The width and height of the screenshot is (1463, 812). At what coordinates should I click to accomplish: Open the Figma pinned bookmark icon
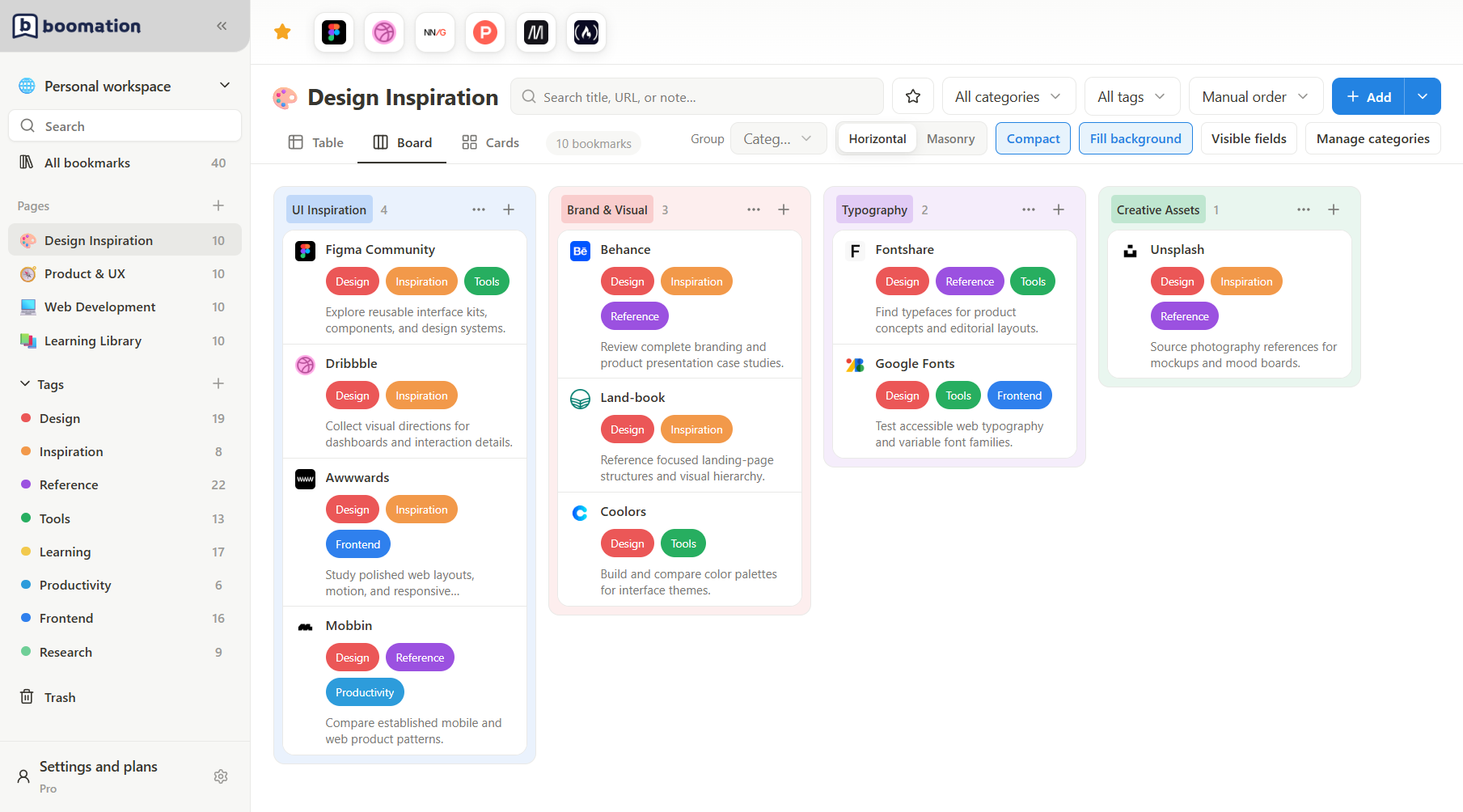pos(334,32)
